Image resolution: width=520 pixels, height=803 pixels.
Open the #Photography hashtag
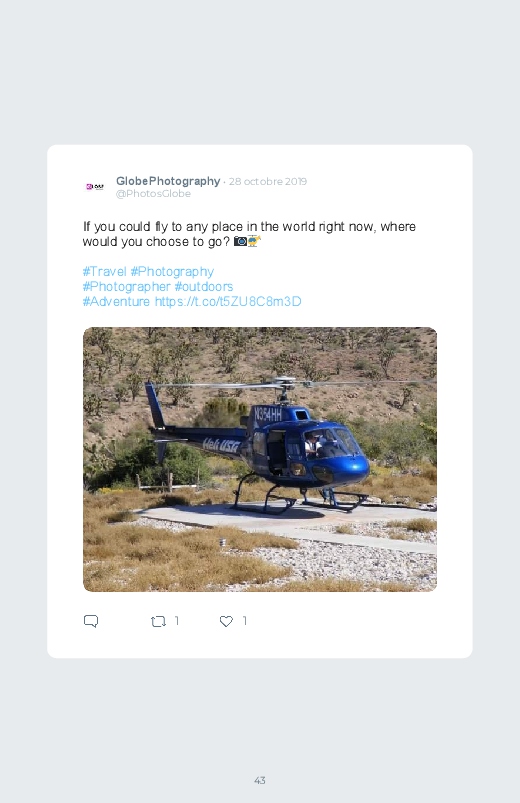click(x=172, y=271)
